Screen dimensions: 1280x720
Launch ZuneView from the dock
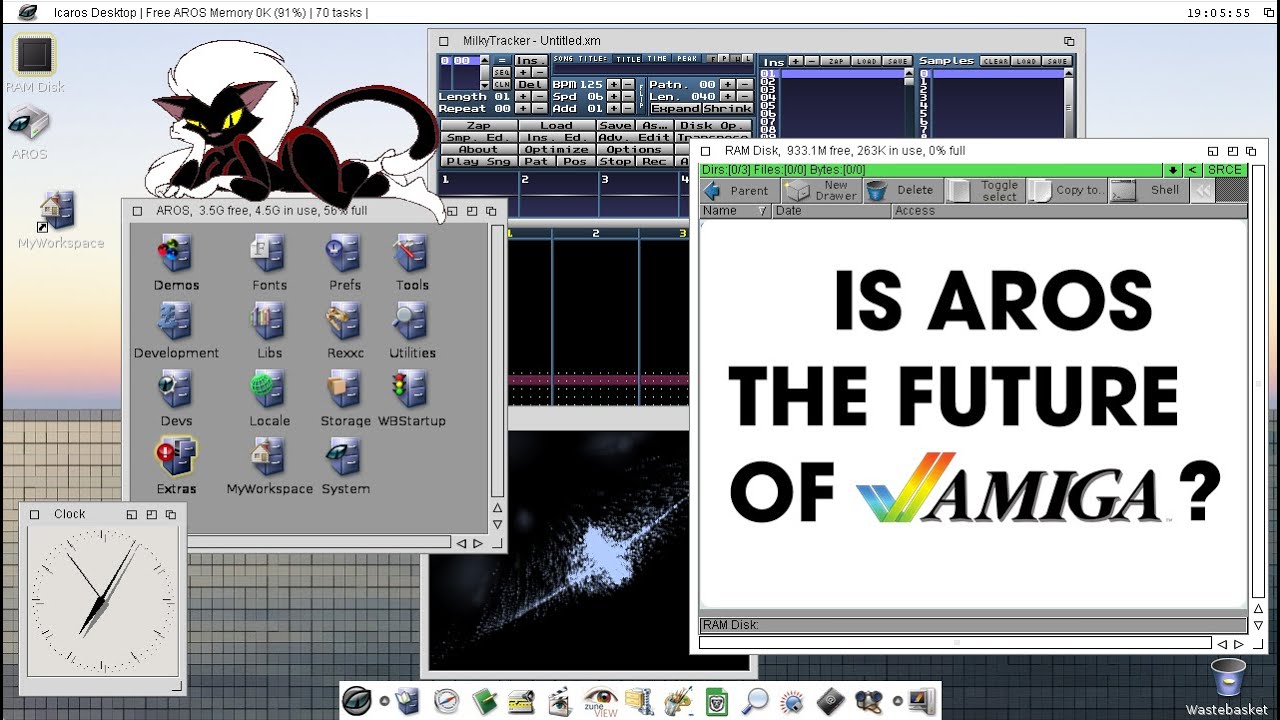600,700
